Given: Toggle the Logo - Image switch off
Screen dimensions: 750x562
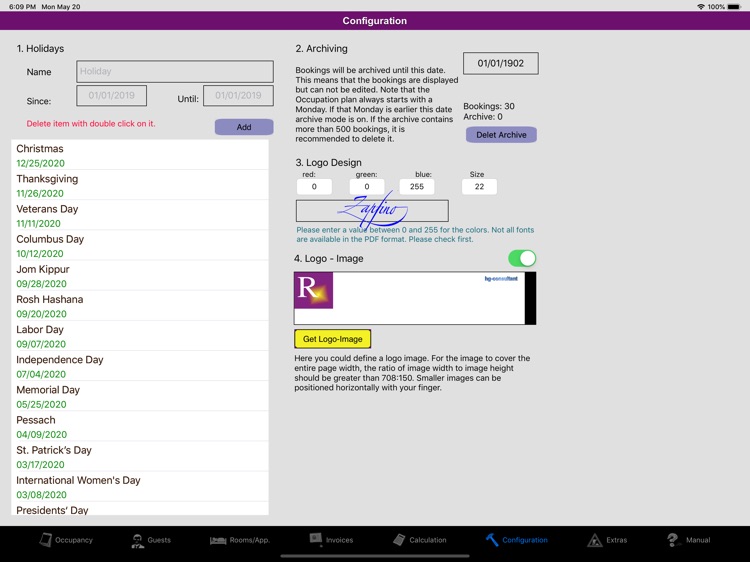Looking at the screenshot, I should coord(522,258).
